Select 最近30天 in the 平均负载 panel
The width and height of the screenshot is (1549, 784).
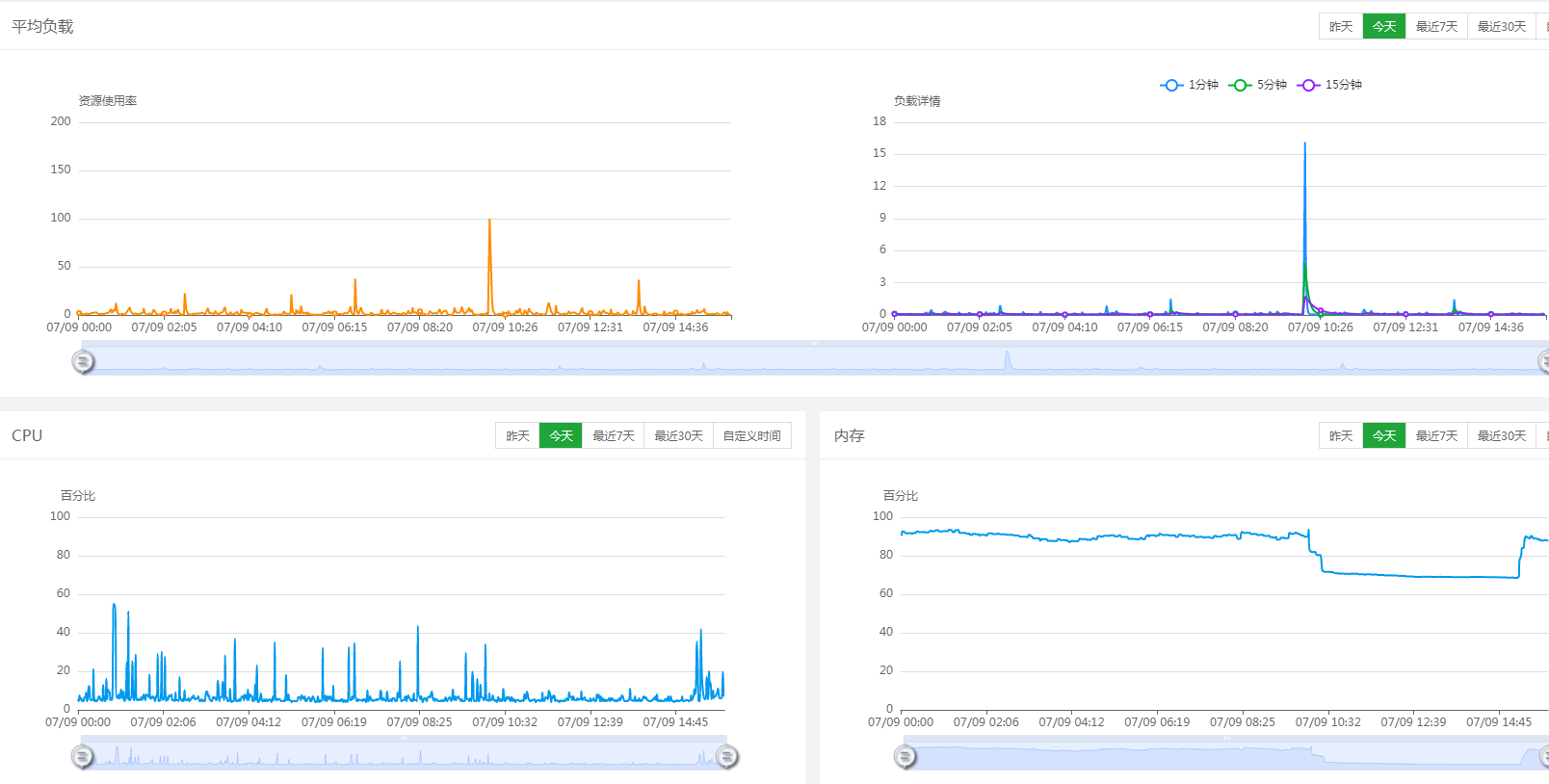click(1502, 27)
